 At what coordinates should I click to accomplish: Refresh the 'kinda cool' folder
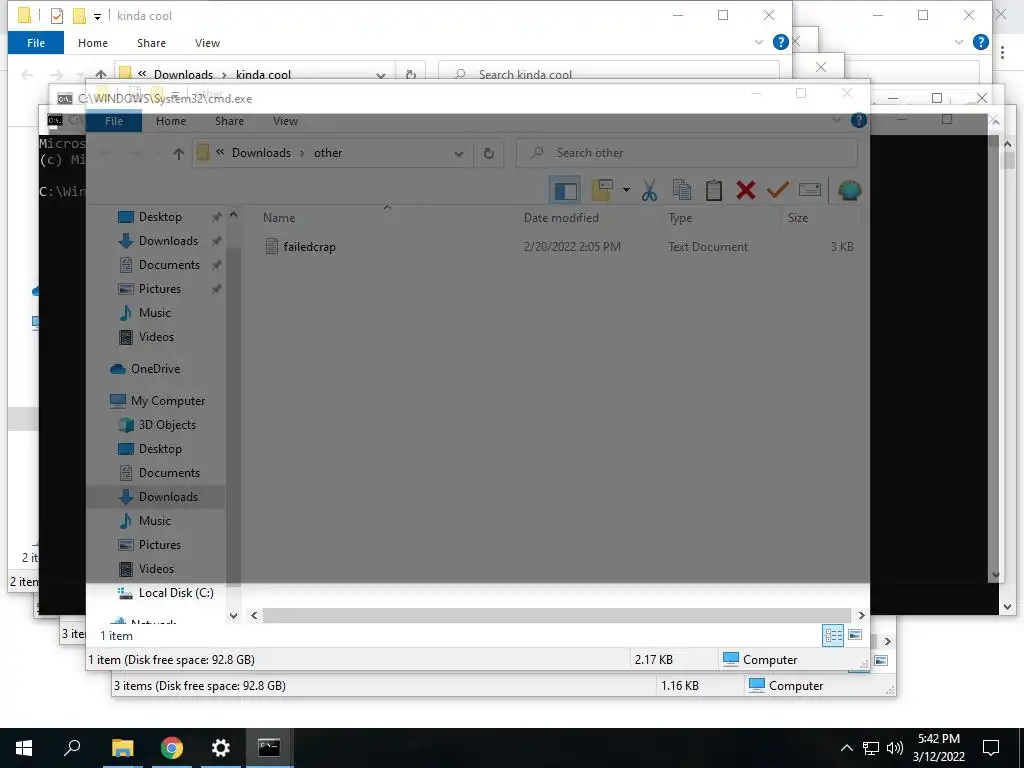(411, 74)
